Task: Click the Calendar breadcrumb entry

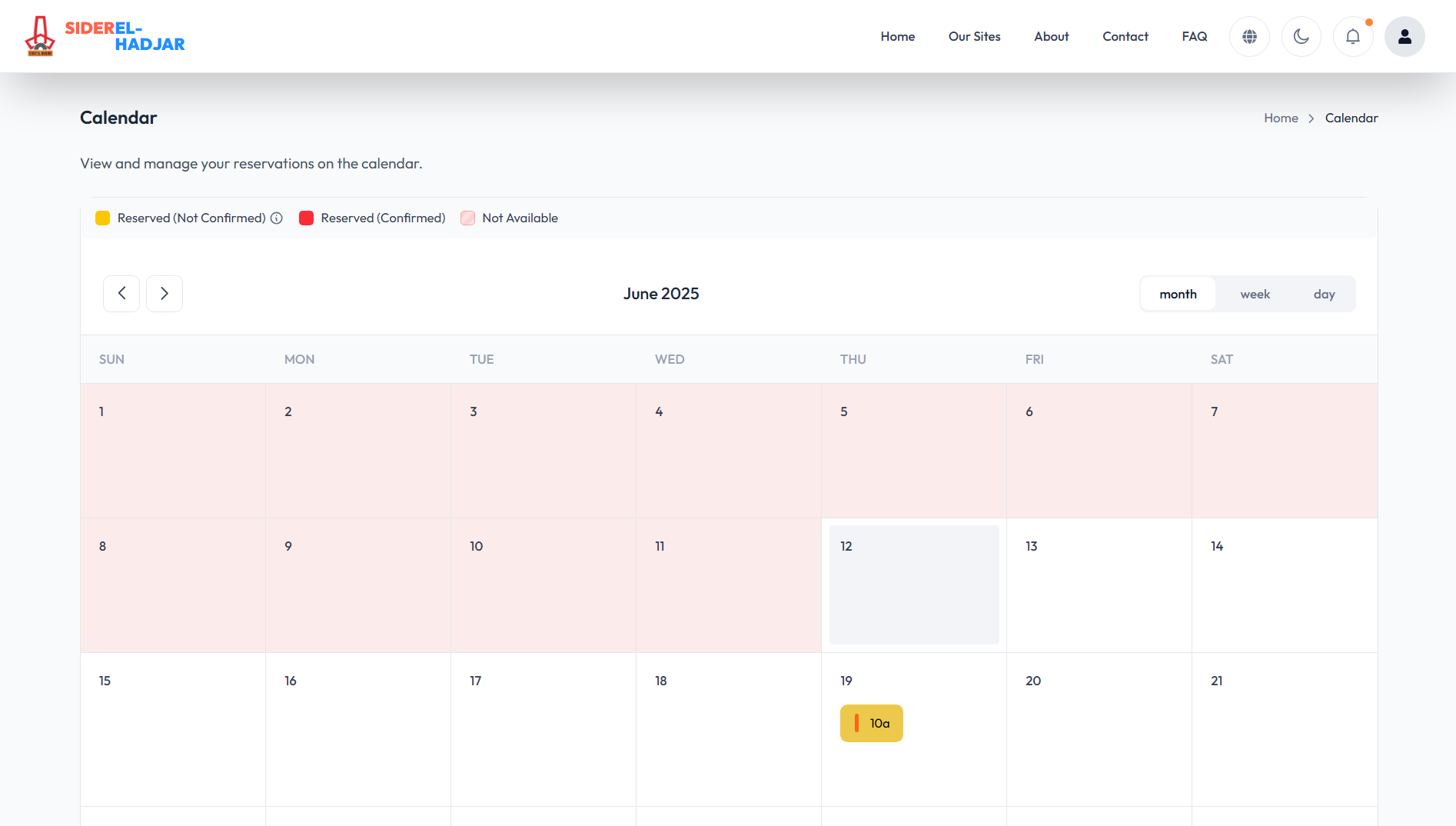Action: click(1351, 118)
